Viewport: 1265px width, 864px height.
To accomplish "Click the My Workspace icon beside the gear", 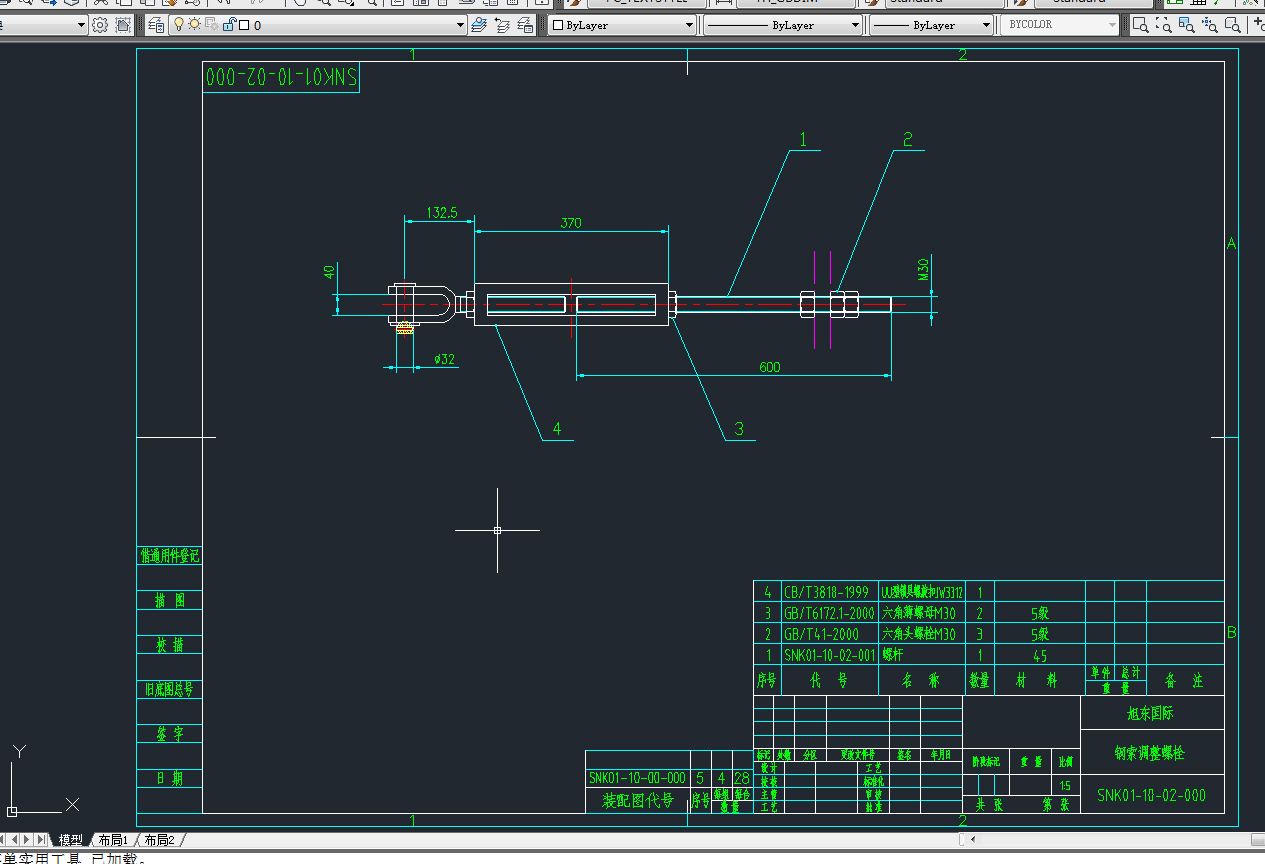I will click(x=123, y=25).
